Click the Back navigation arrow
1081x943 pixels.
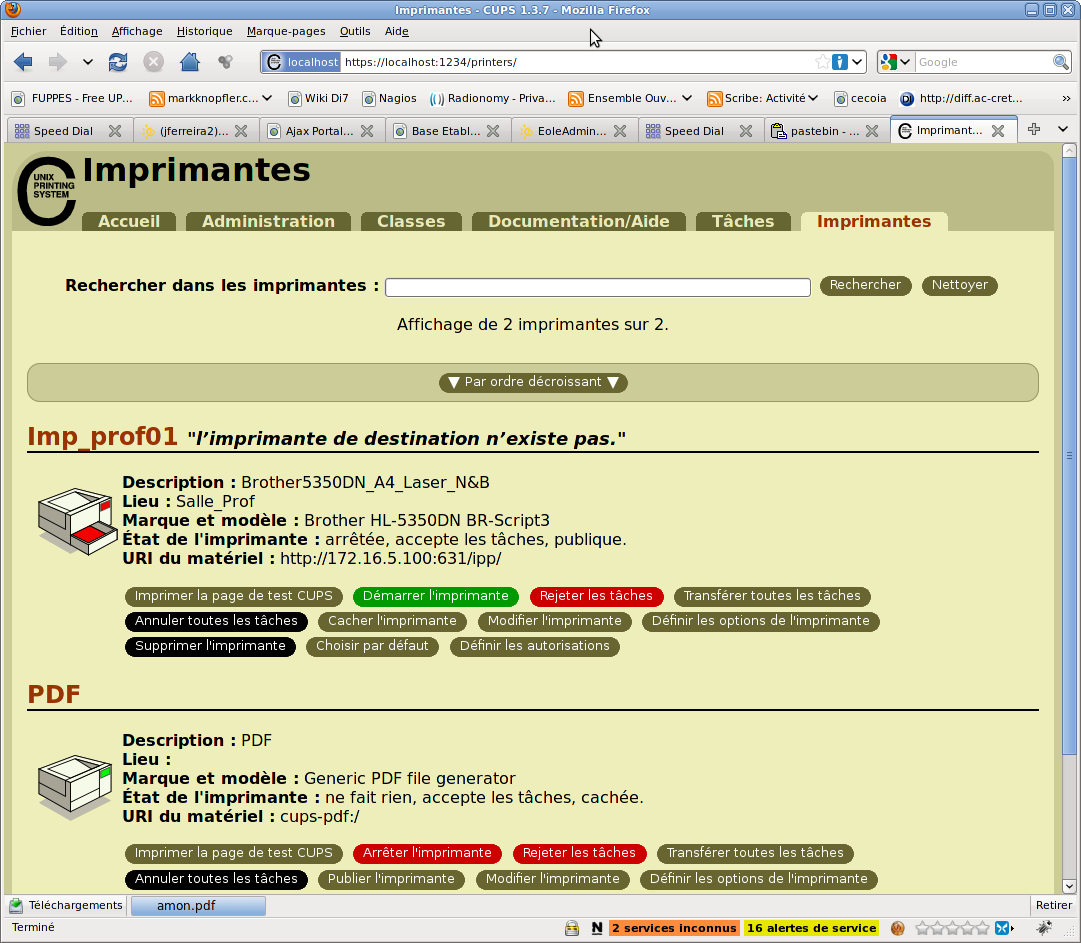pyautogui.click(x=23, y=62)
